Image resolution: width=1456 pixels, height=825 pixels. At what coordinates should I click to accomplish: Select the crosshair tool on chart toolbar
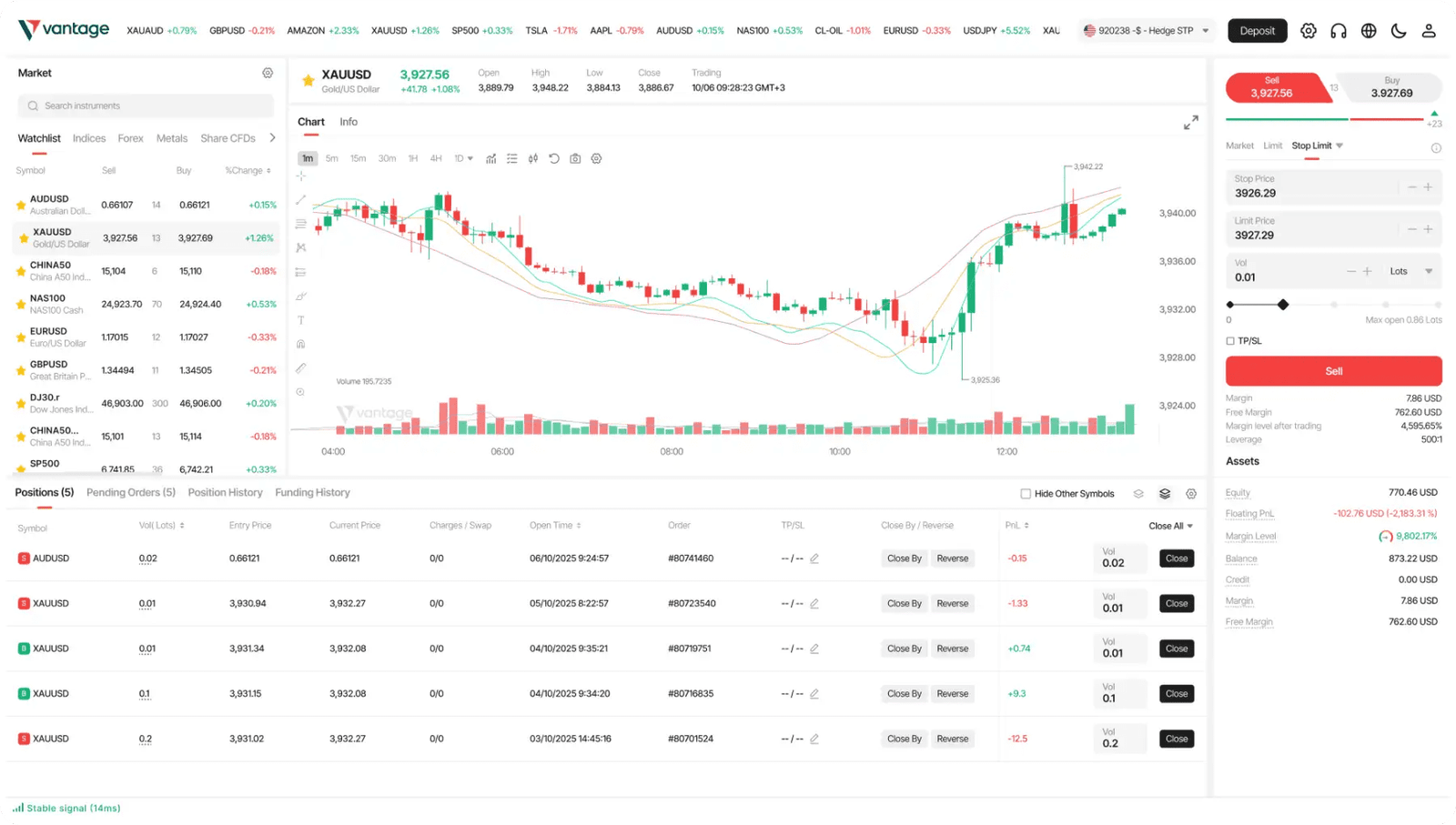(x=300, y=176)
